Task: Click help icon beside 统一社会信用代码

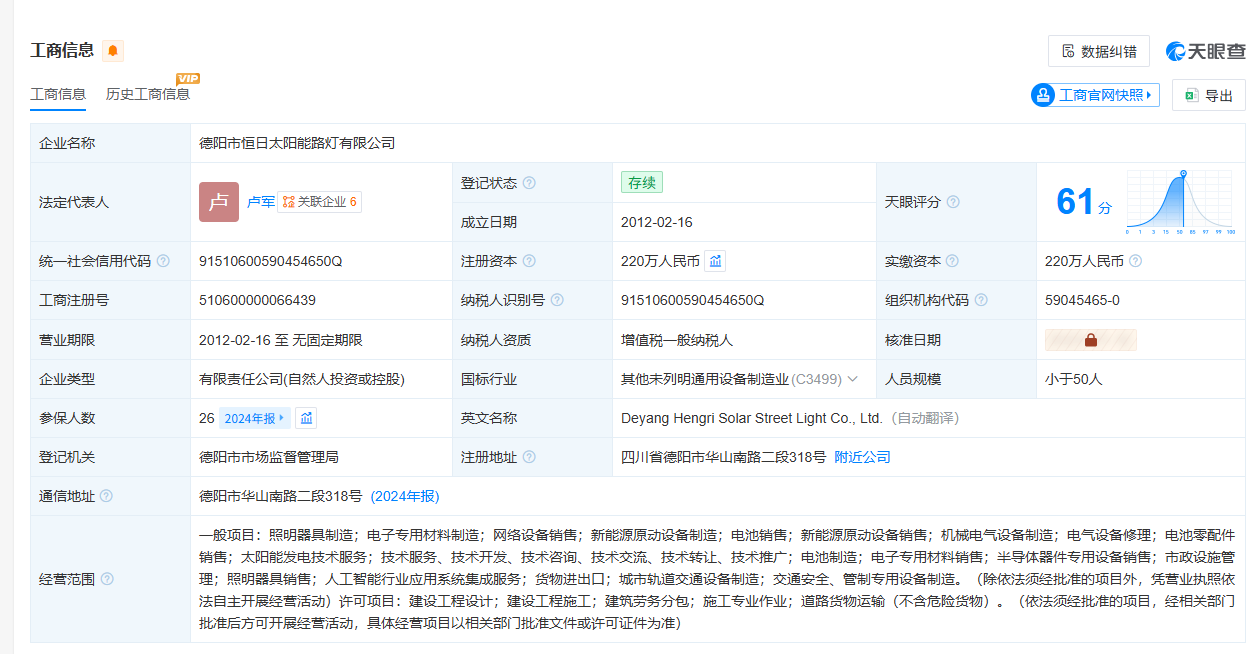Action: click(x=163, y=261)
